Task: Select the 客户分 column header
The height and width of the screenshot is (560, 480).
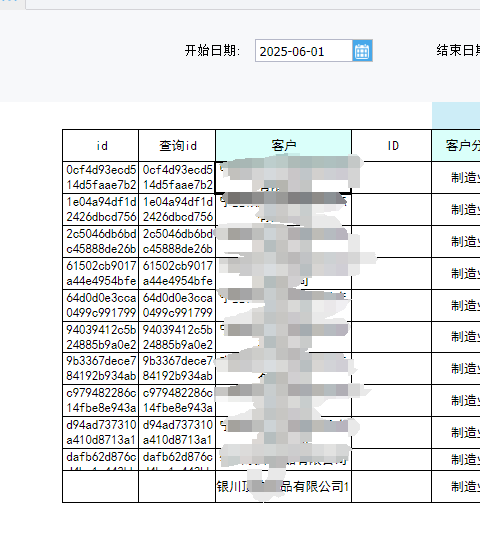Action: pyautogui.click(x=456, y=145)
